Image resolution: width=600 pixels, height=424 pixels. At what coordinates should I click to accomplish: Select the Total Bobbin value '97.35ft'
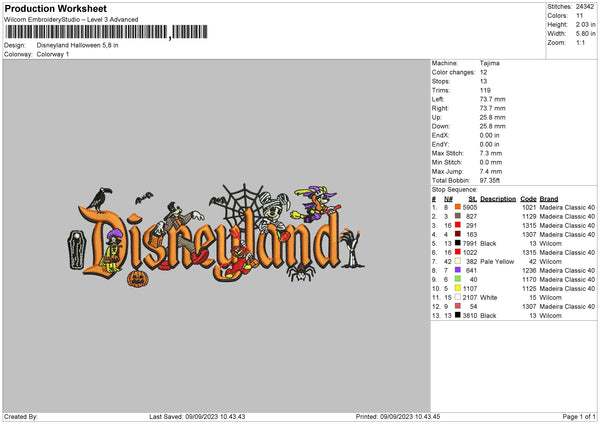(x=490, y=180)
